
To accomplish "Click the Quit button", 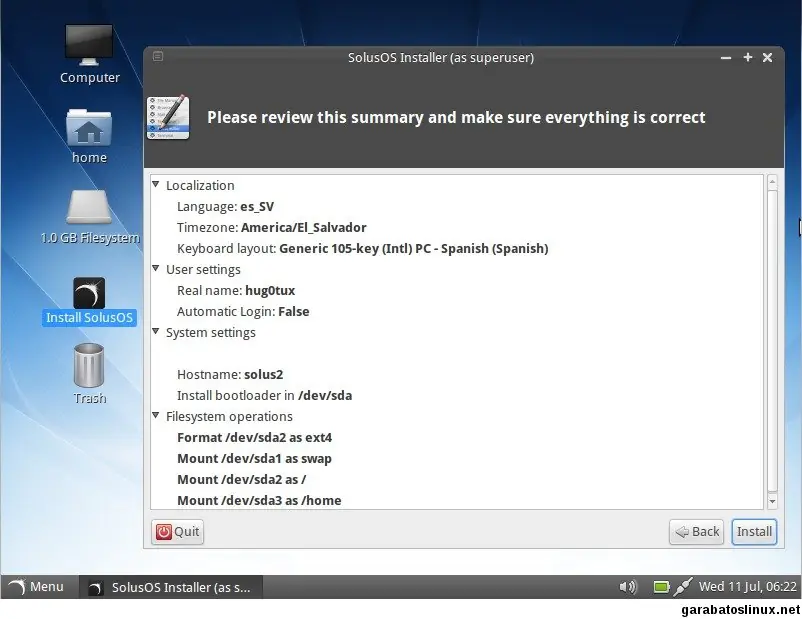I will pyautogui.click(x=177, y=532).
